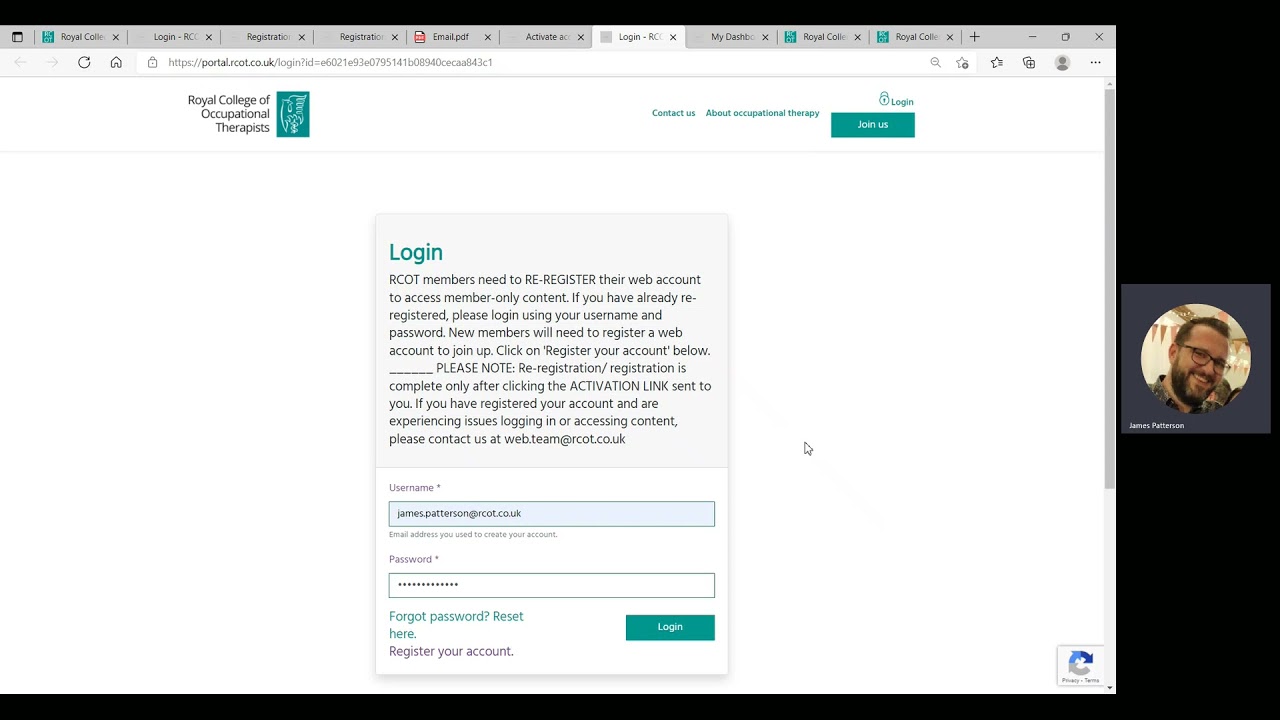This screenshot has width=1280, height=720.
Task: Open the Collections panel
Action: 1029,62
